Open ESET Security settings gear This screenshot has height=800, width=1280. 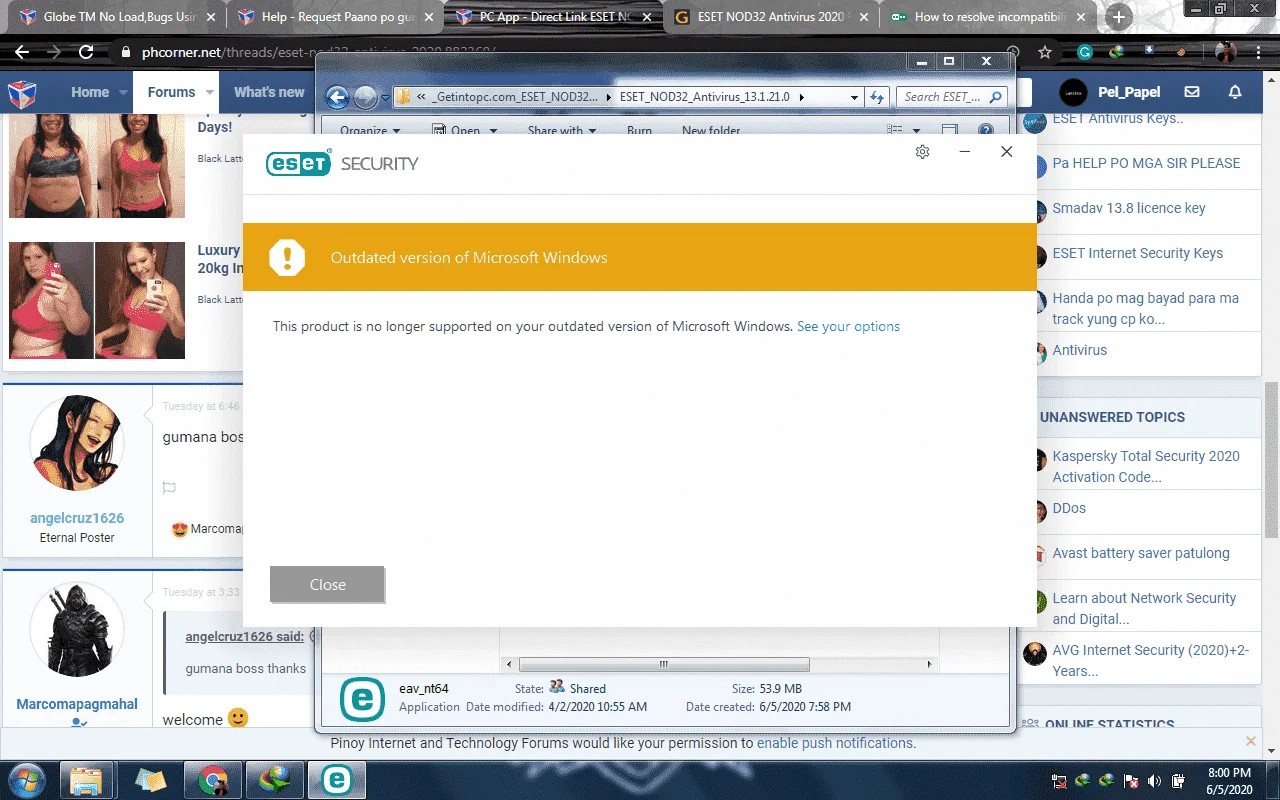(923, 152)
